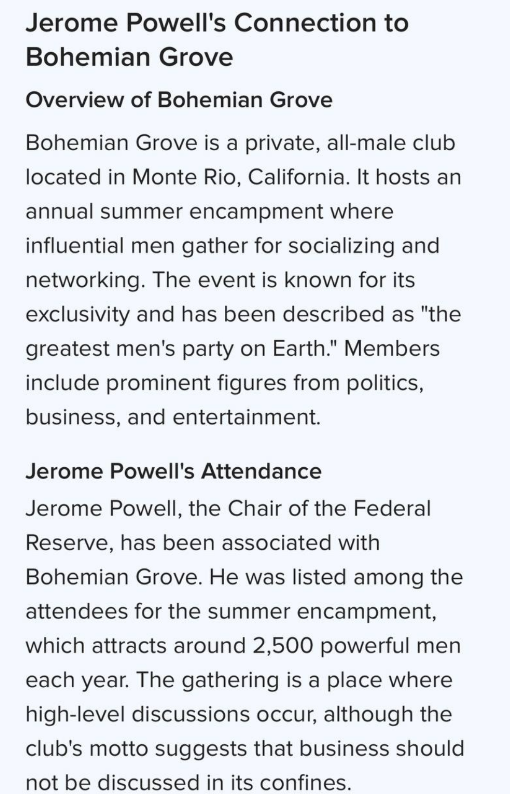Viewport: 510px width, 794px height.
Task: Click the words 'powerful men each year'
Action: point(243,663)
